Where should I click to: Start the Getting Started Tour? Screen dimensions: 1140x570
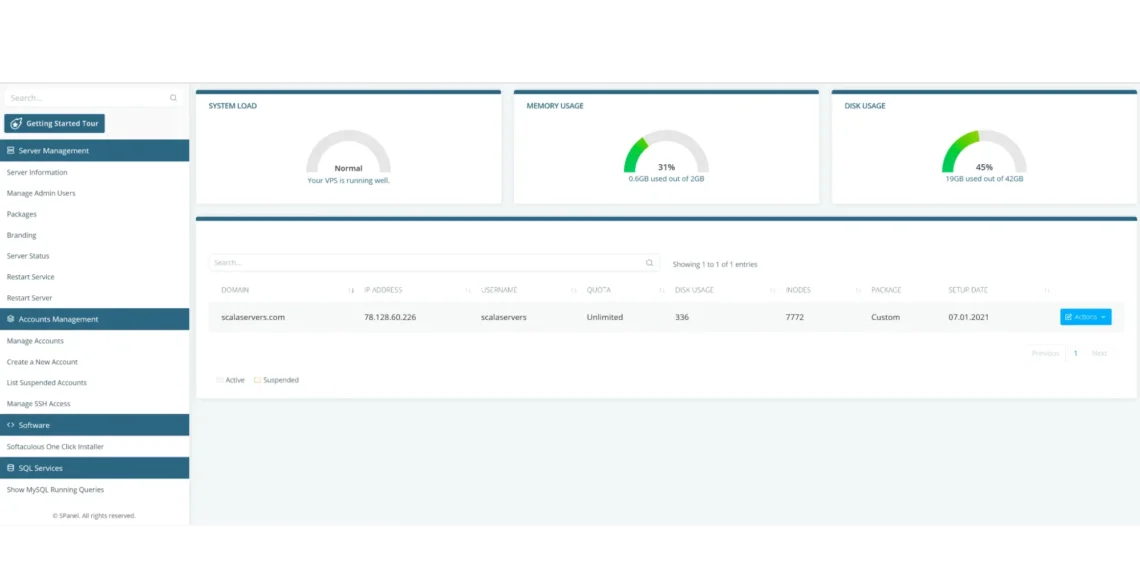click(x=55, y=124)
